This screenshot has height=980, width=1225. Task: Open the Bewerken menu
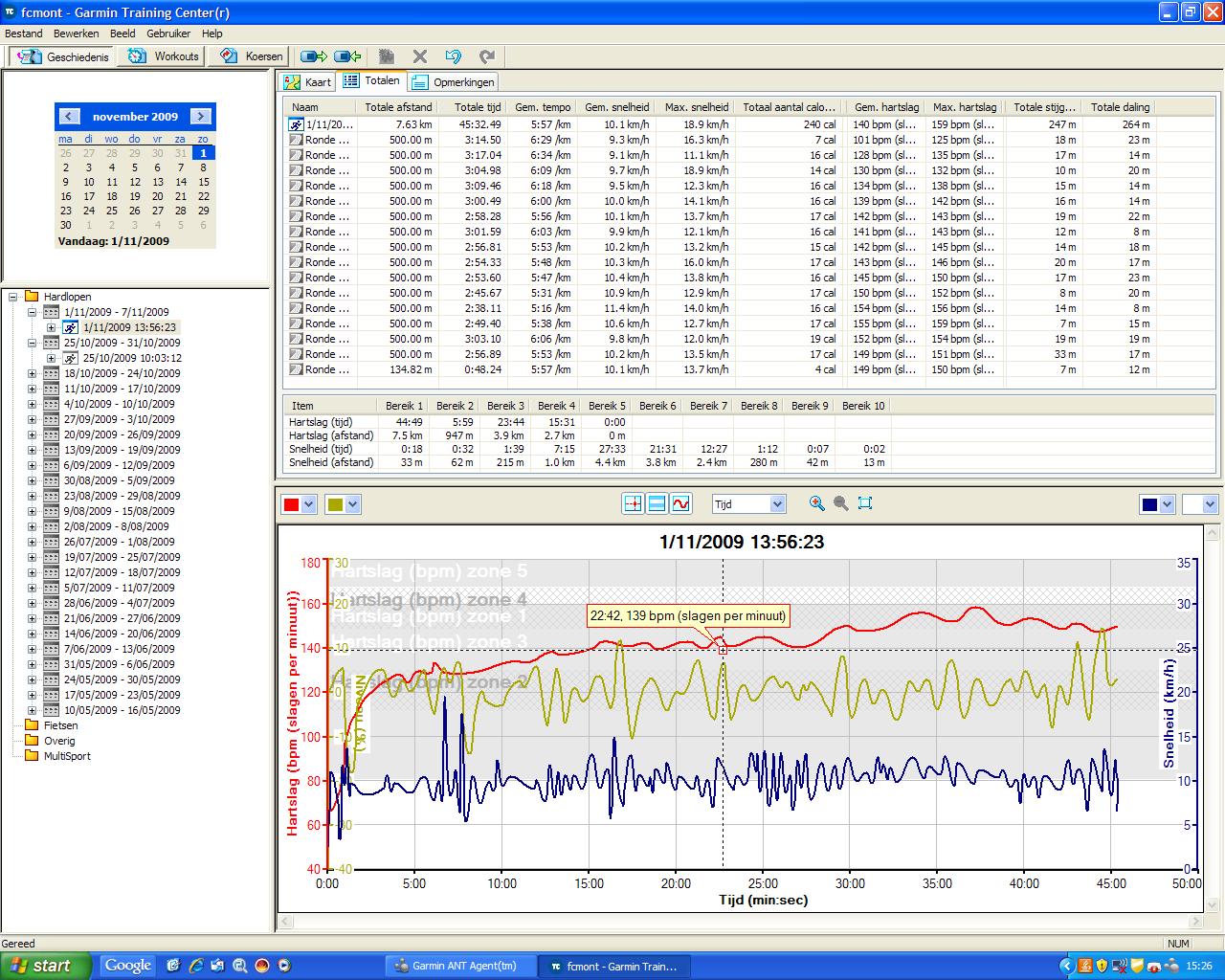77,33
